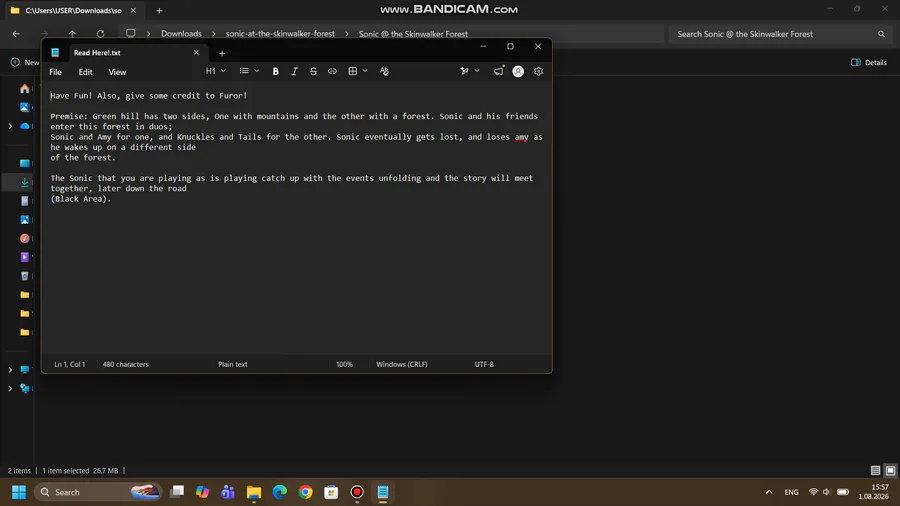Insert a table with the table icon
This screenshot has width=900, height=506.
point(352,72)
